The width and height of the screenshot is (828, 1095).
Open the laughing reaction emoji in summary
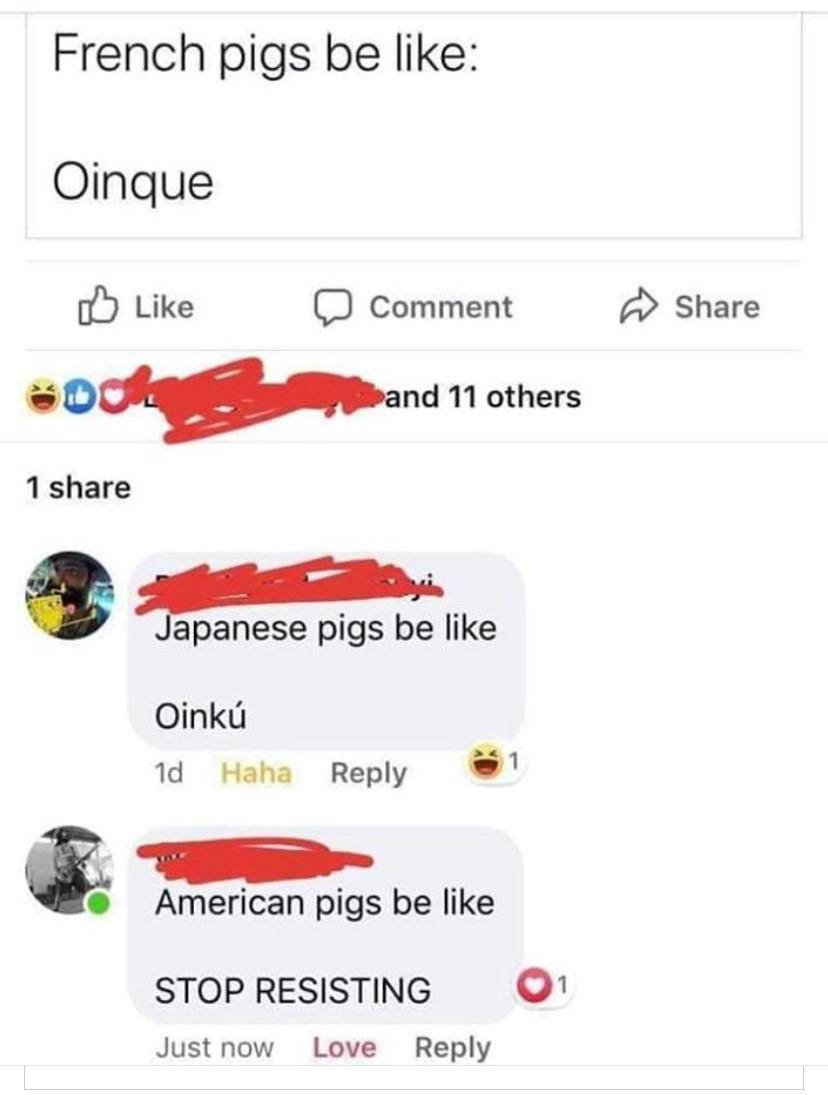(43, 396)
